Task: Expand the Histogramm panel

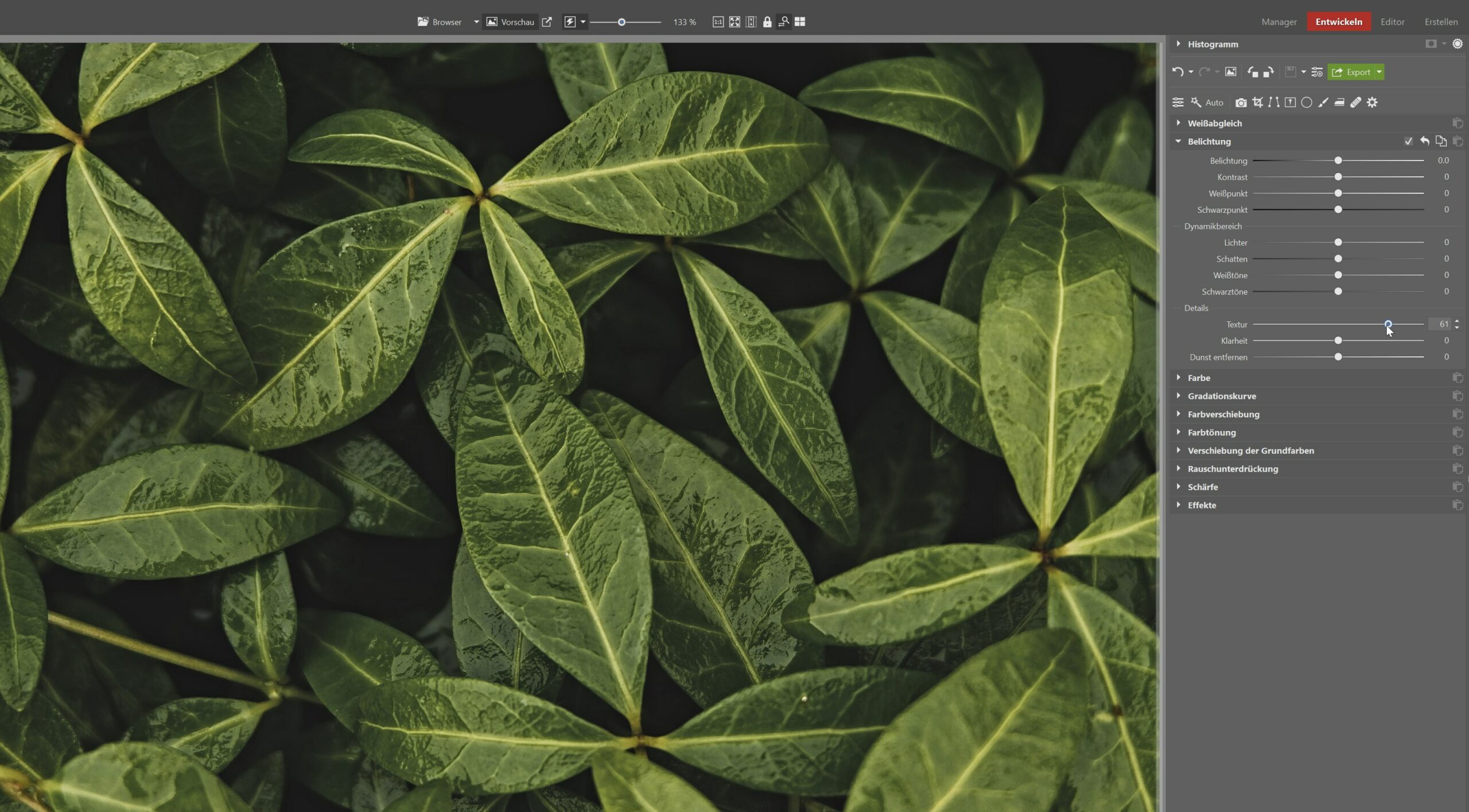Action: [x=1212, y=44]
